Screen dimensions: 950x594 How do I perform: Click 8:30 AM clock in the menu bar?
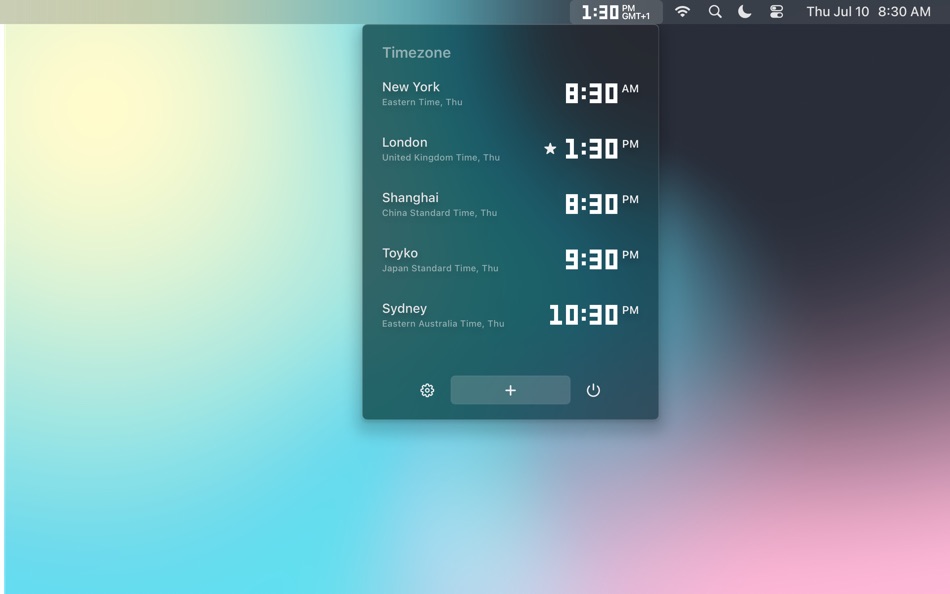pos(905,11)
